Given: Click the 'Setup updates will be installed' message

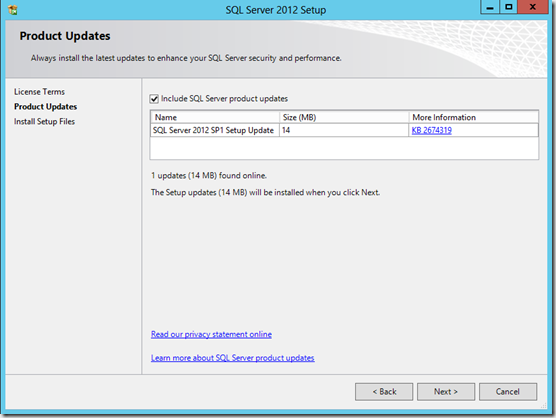Looking at the screenshot, I should coord(265,193).
